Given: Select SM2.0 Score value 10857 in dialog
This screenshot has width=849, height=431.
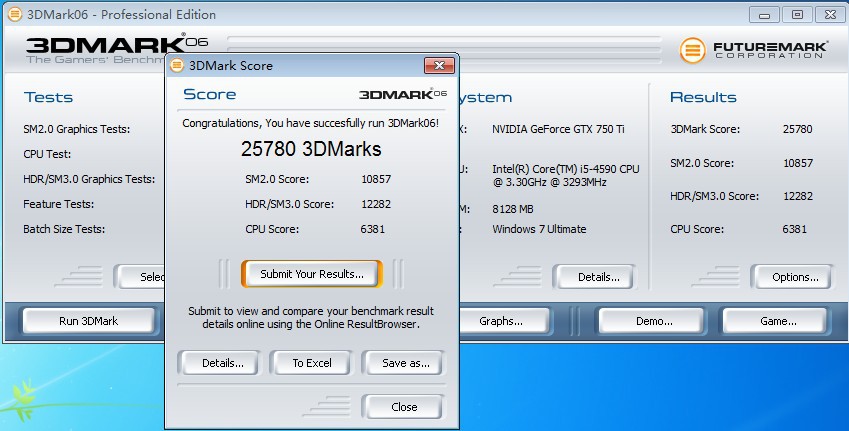Looking at the screenshot, I should pos(376,179).
